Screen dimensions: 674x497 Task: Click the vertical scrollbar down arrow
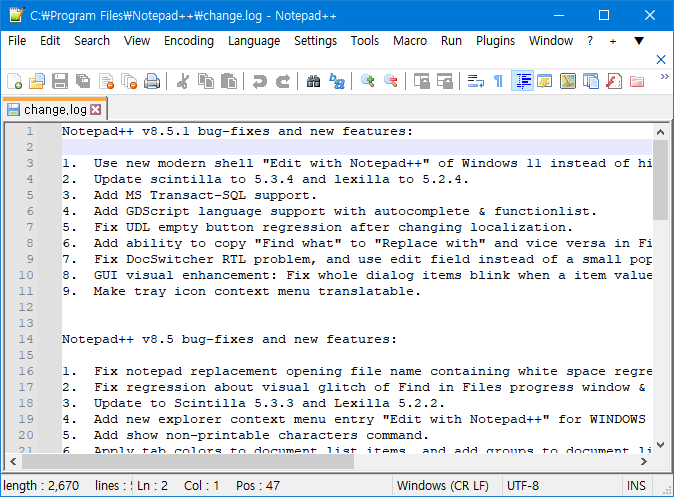661,445
